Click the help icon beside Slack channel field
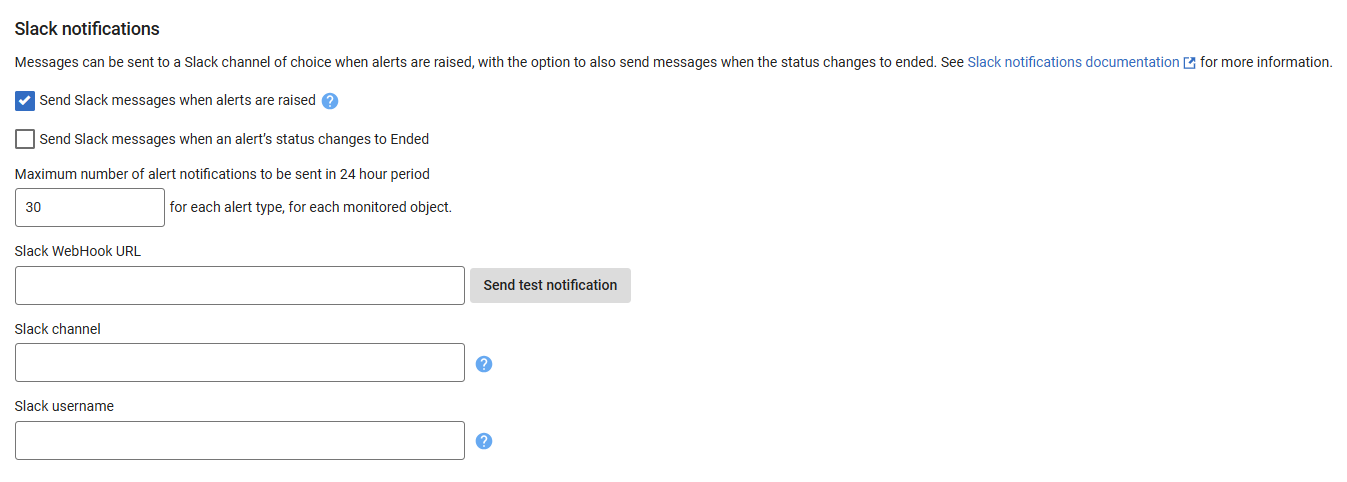 484,364
